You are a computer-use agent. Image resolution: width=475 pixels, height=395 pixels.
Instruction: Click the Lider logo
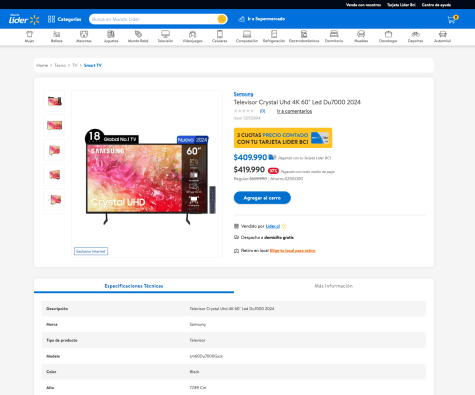[24, 19]
